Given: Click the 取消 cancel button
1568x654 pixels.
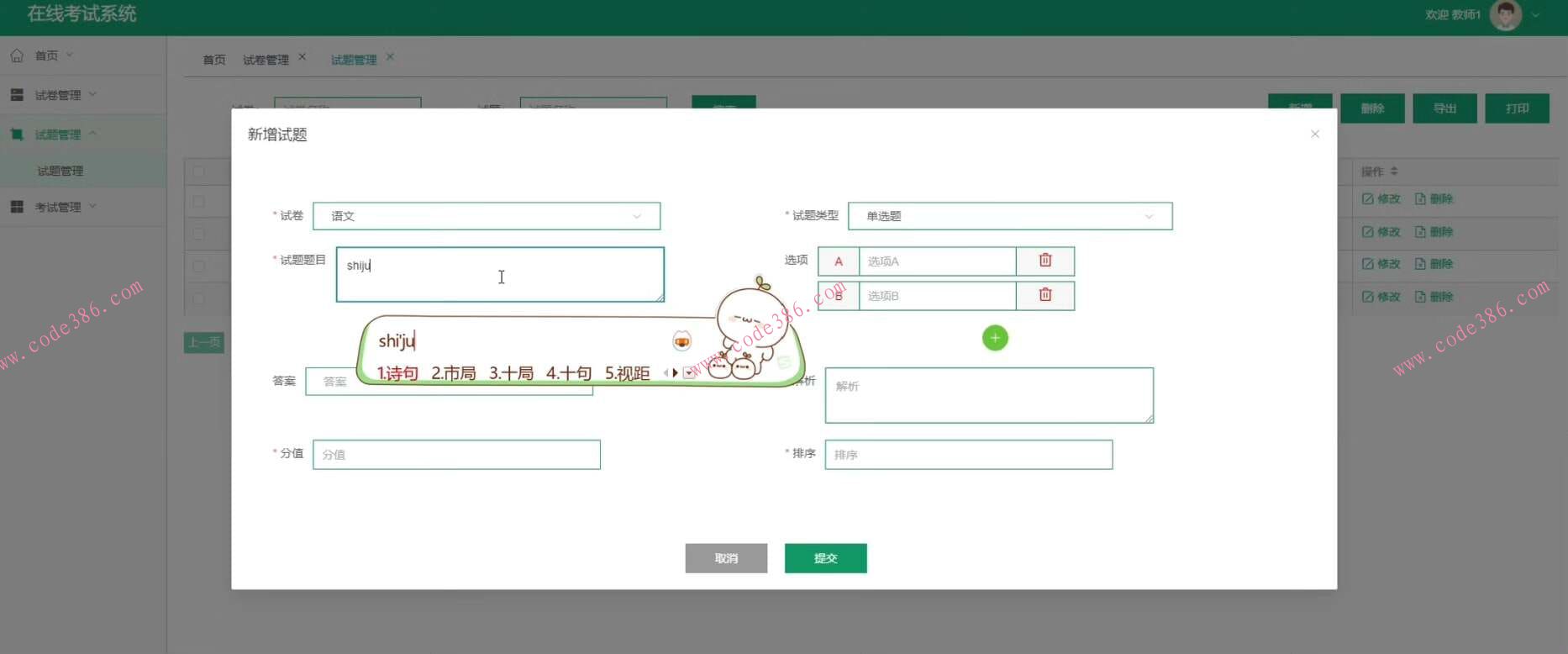Looking at the screenshot, I should coord(726,558).
